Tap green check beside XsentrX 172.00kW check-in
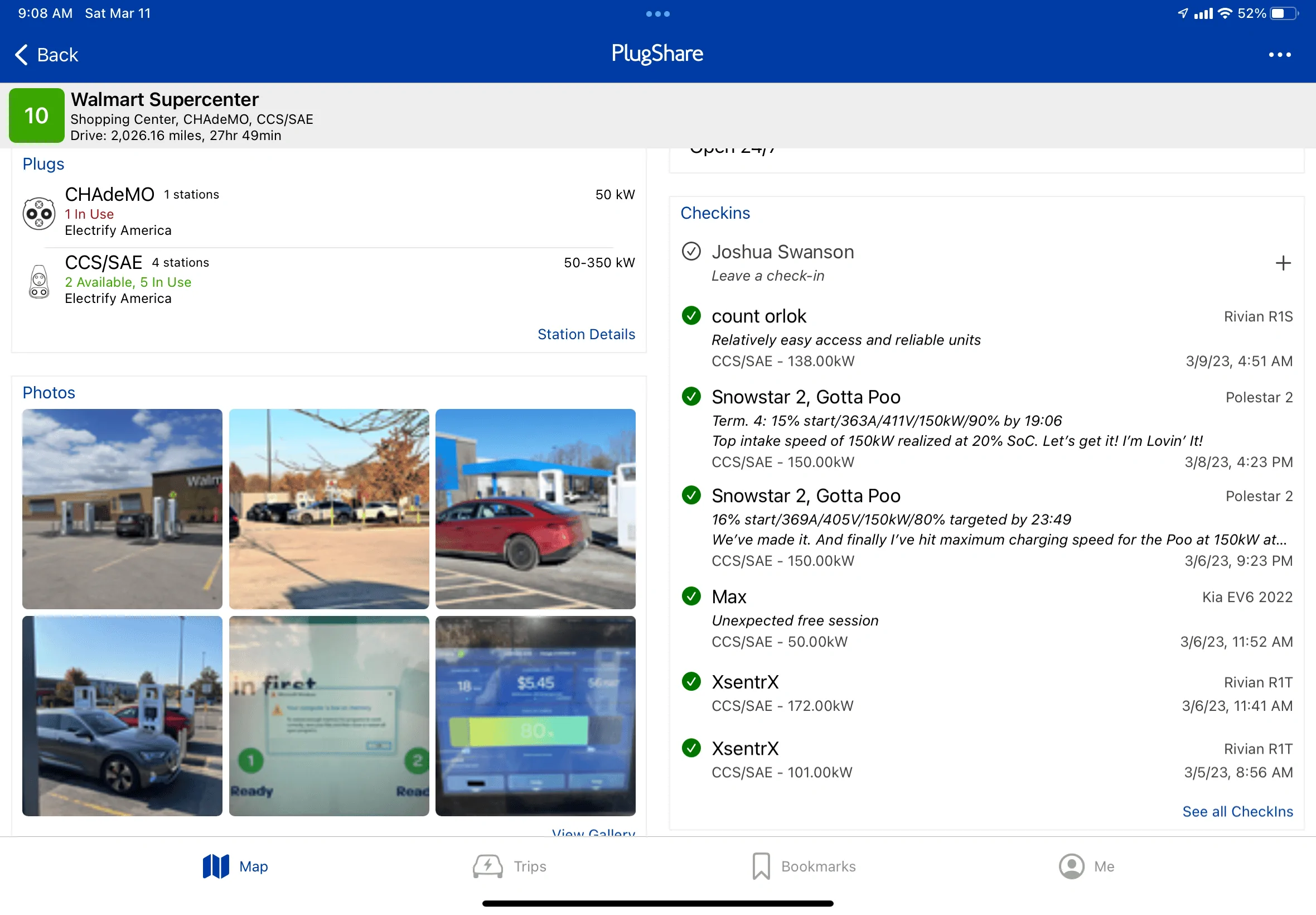 (691, 681)
